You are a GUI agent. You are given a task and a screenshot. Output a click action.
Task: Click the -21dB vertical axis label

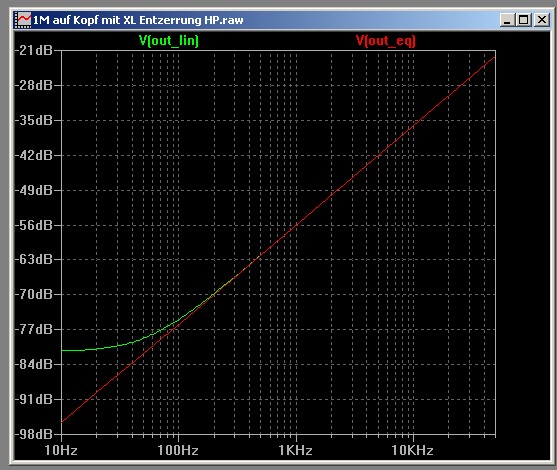[34, 50]
